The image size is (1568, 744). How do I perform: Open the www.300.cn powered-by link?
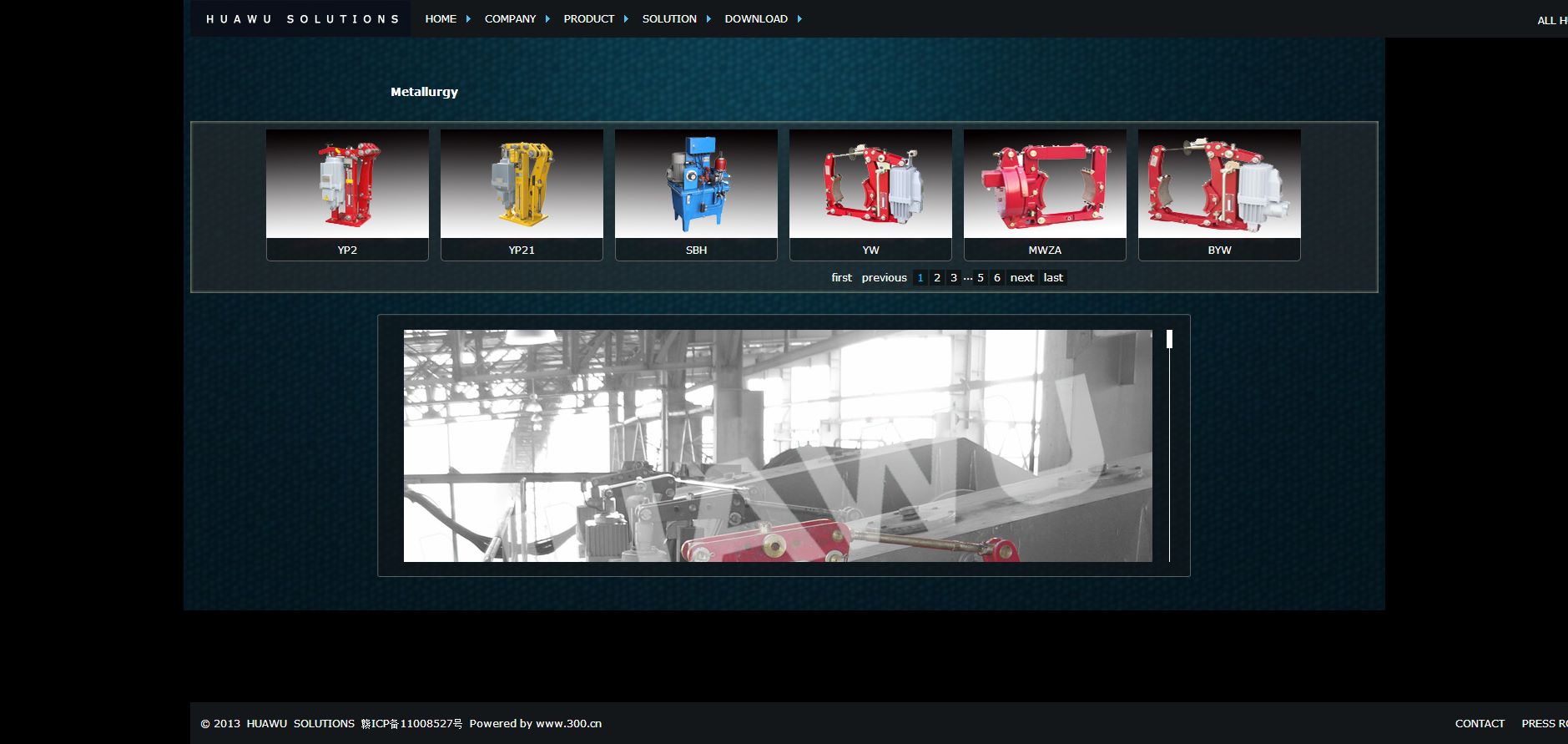point(568,724)
